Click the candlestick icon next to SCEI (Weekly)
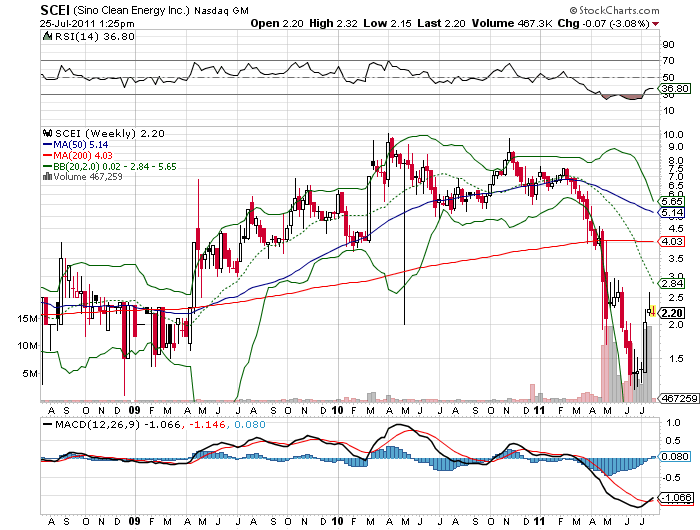The height and width of the screenshot is (530, 700). (47, 133)
